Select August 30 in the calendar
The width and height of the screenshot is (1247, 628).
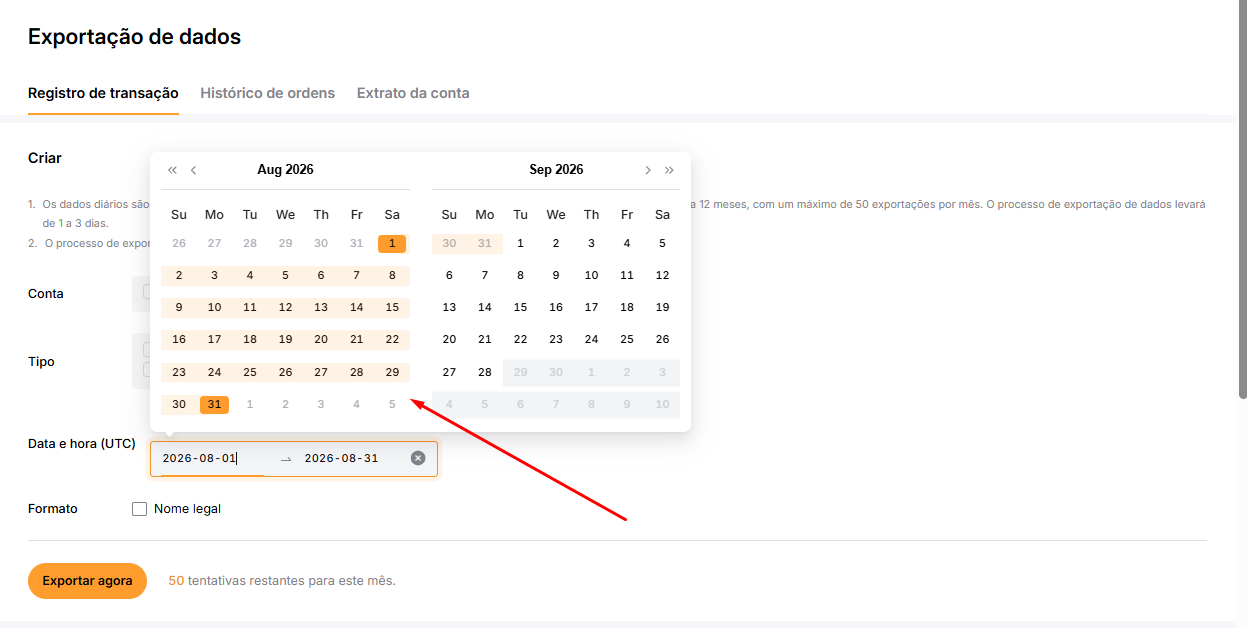point(179,404)
